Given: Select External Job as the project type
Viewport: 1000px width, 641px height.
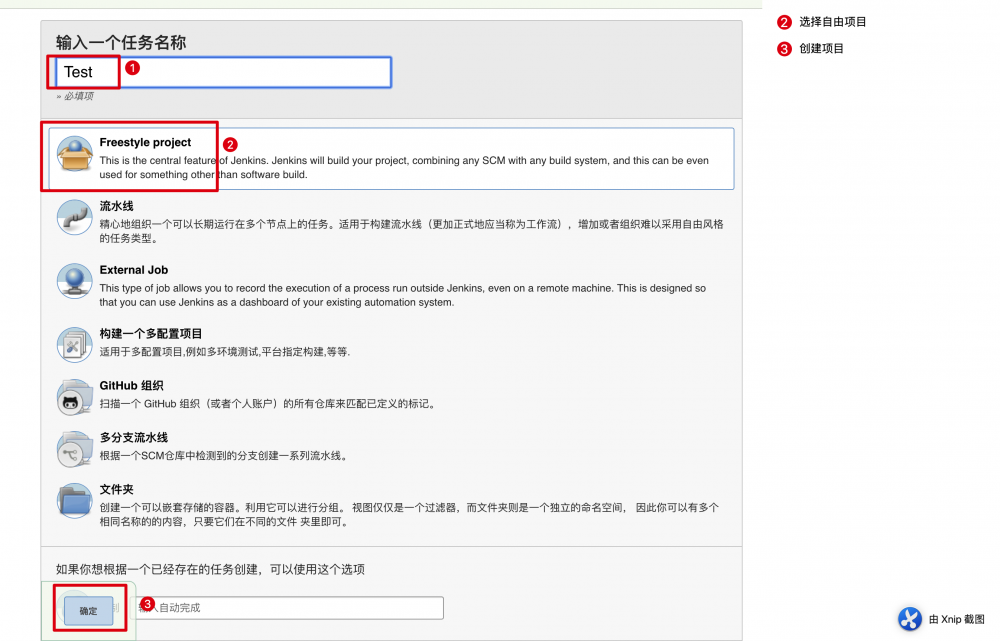Looking at the screenshot, I should [x=135, y=269].
